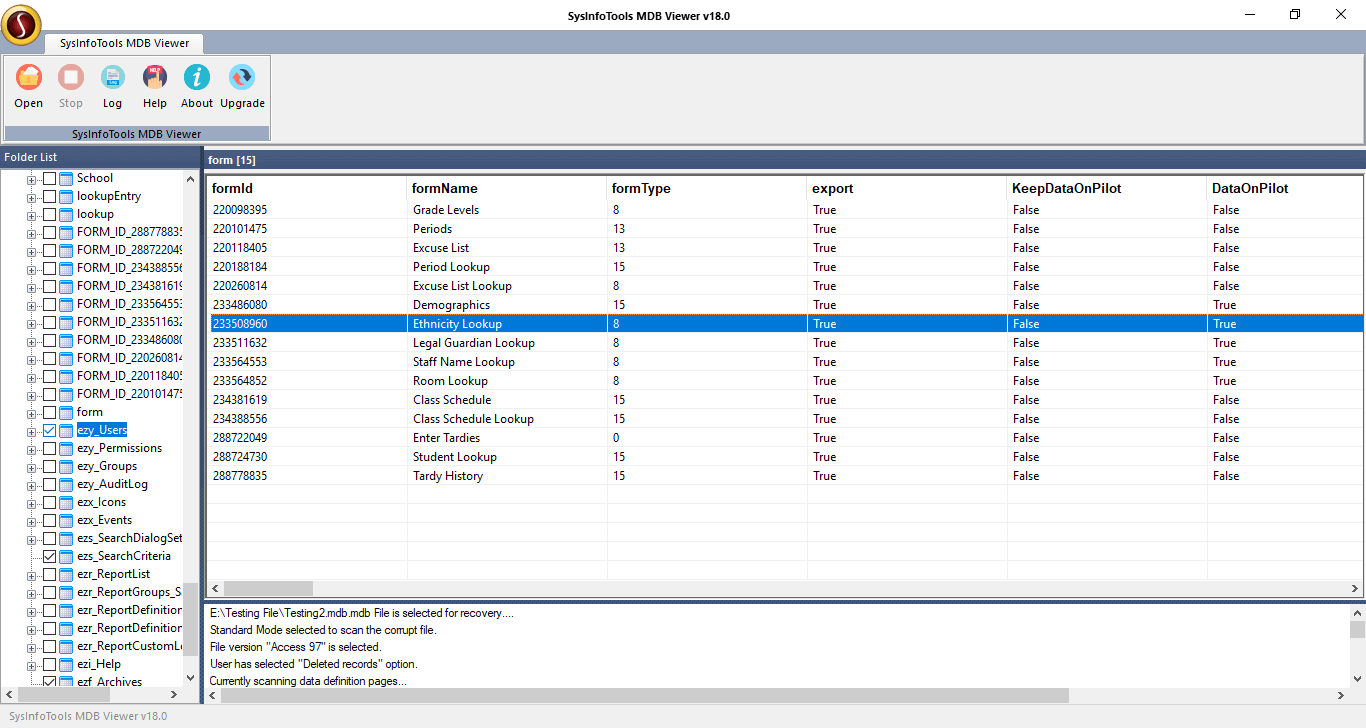Click the table icon beside ezx_Events
The width and height of the screenshot is (1366, 728).
(66, 520)
